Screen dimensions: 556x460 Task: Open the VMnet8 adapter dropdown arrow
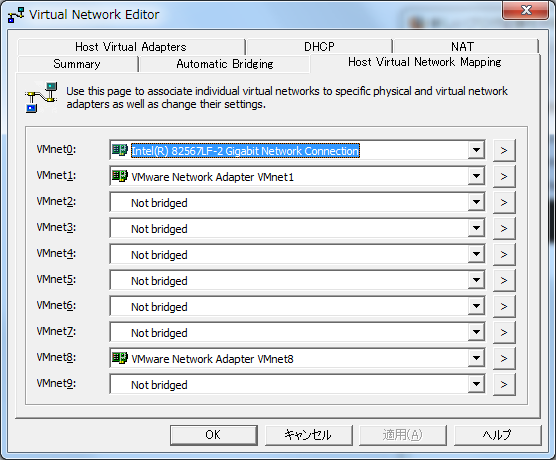tap(476, 358)
